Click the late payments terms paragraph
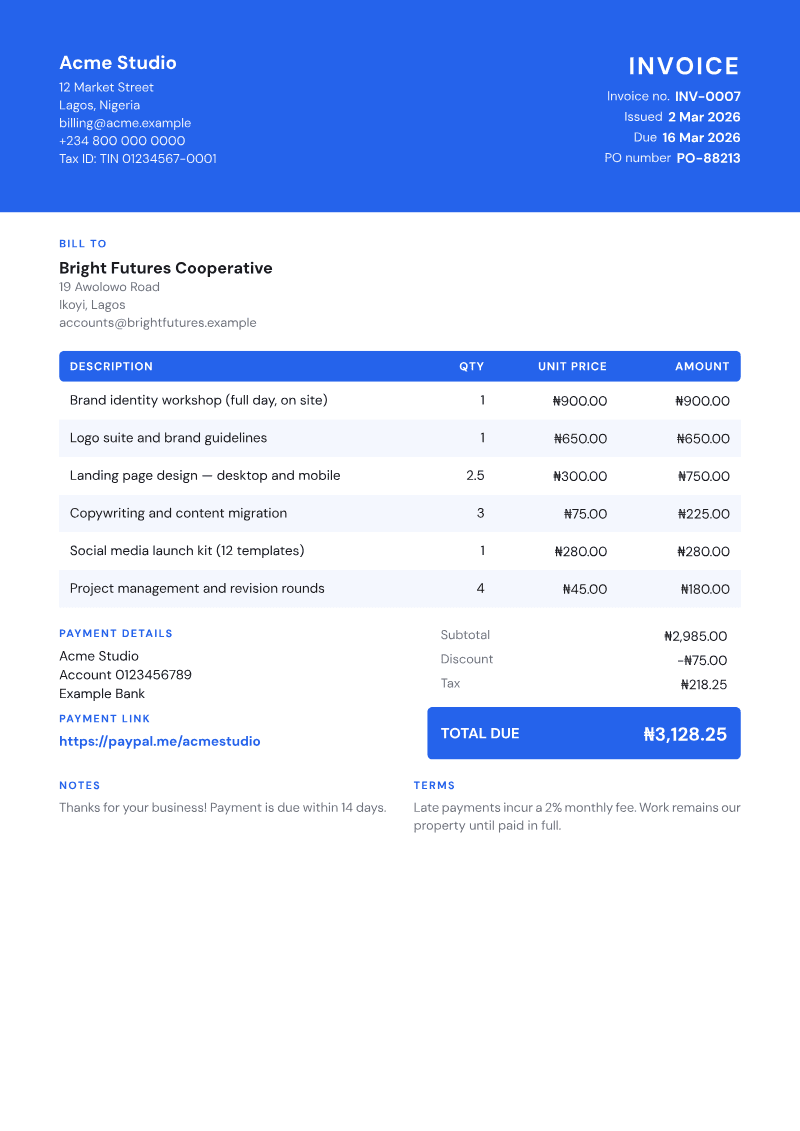The image size is (800, 1131). 577,817
